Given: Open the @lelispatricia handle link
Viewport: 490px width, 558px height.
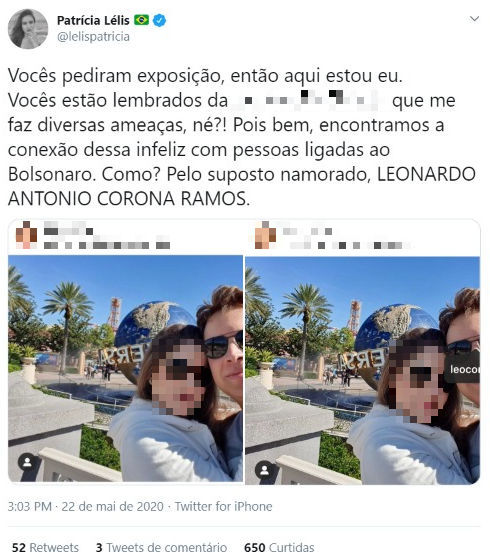Looking at the screenshot, I should click(93, 37).
